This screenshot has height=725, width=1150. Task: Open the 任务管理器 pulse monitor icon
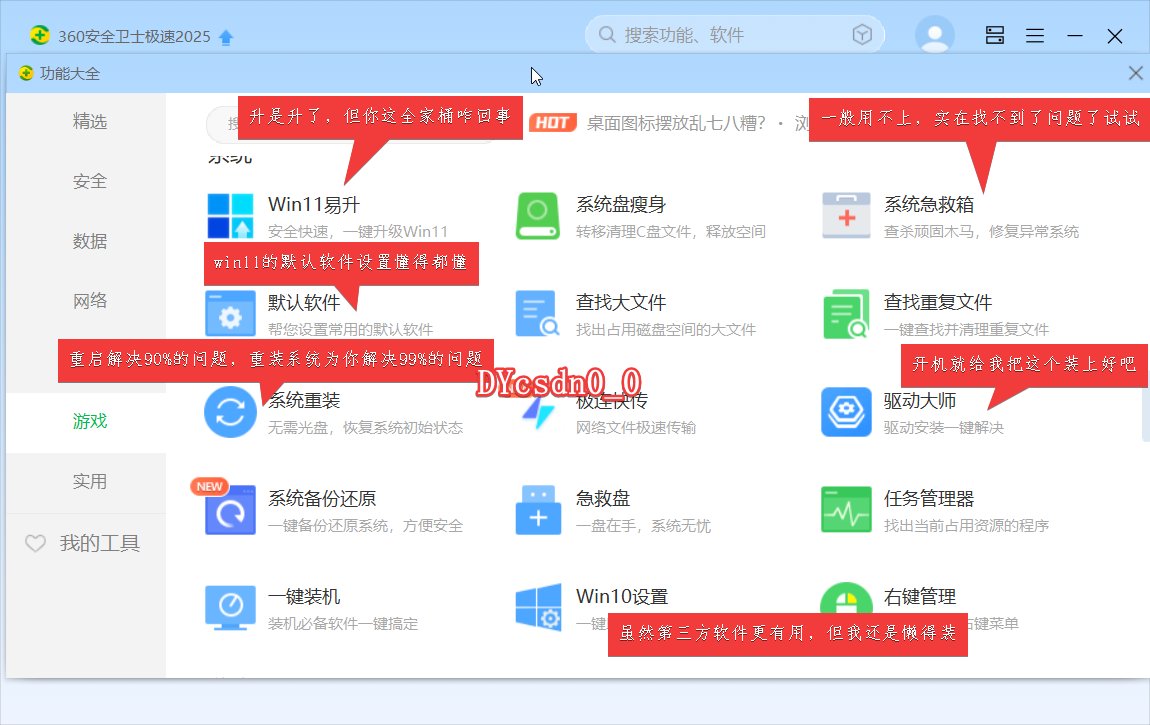(846, 509)
